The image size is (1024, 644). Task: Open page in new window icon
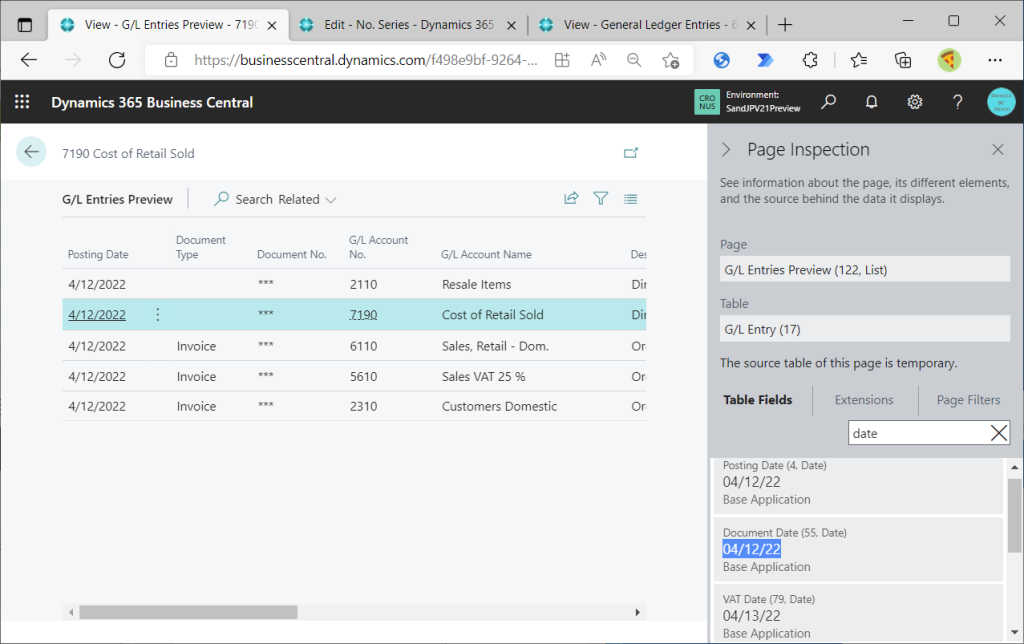(x=631, y=153)
